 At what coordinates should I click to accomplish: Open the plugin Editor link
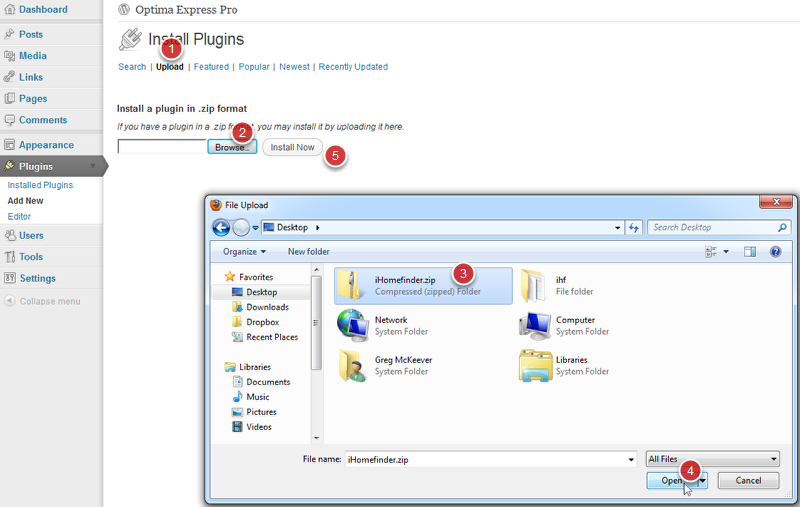tap(19, 217)
